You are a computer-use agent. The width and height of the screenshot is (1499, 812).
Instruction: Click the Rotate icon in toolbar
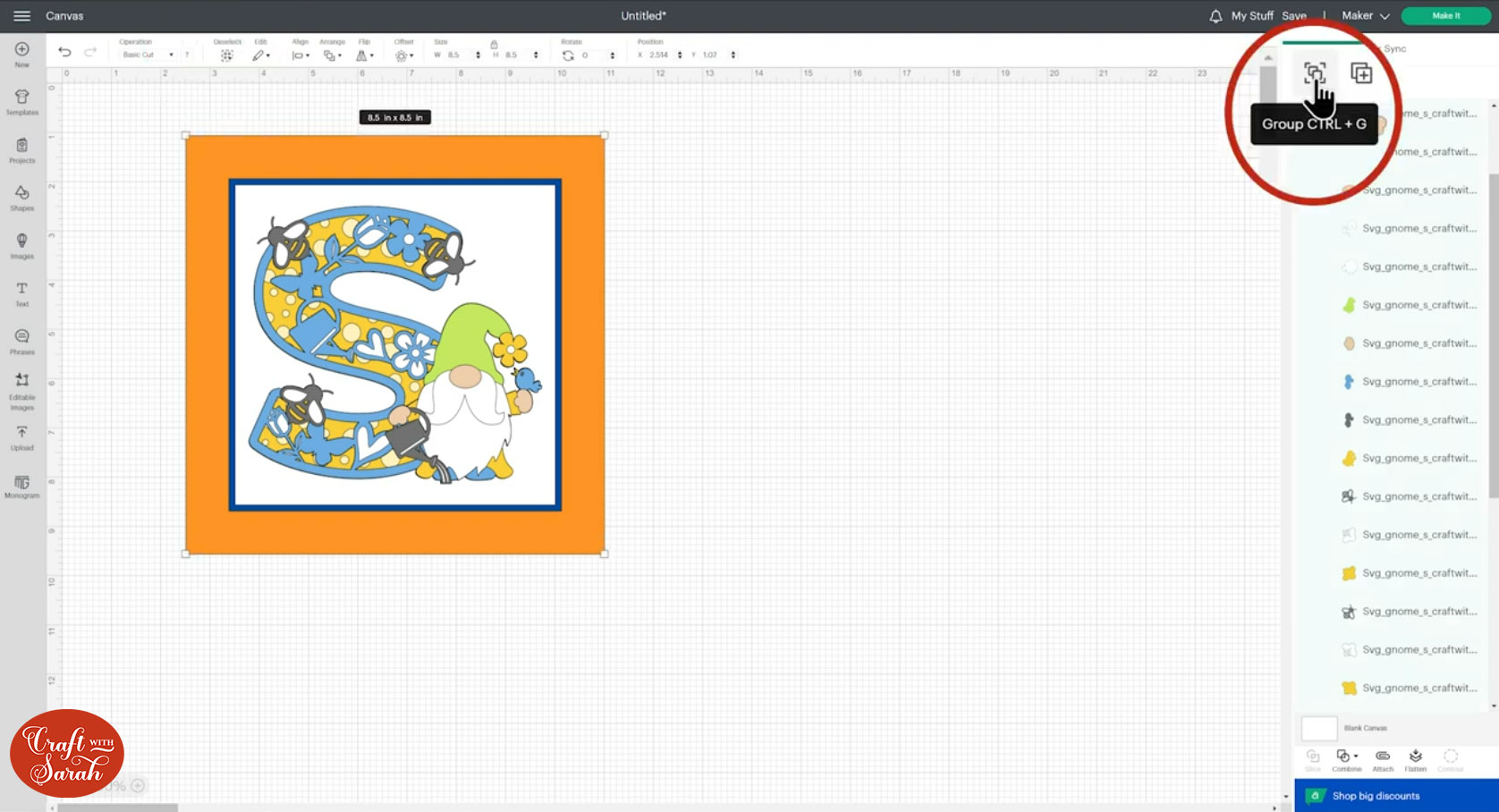coord(568,55)
